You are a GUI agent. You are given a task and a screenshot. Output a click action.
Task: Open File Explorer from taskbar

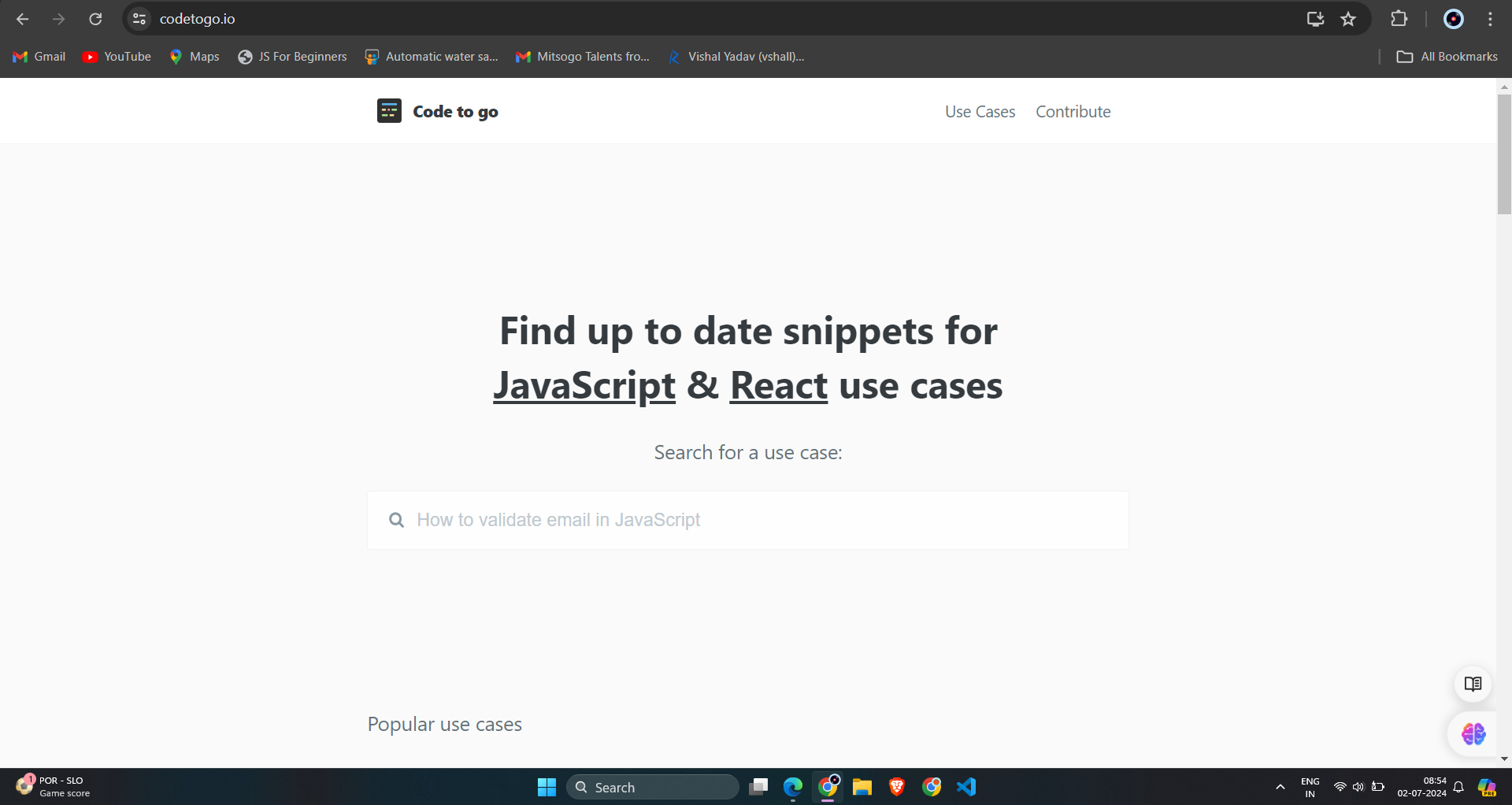pyautogui.click(x=862, y=787)
